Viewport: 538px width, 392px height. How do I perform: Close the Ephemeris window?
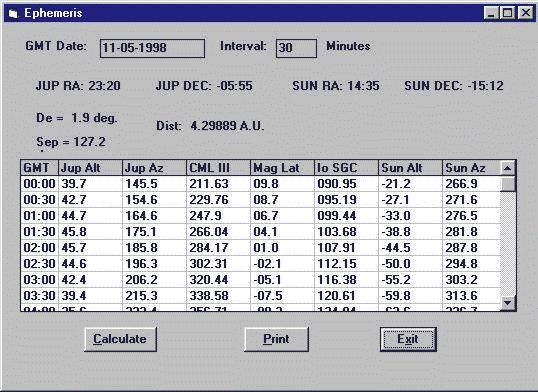click(x=526, y=13)
